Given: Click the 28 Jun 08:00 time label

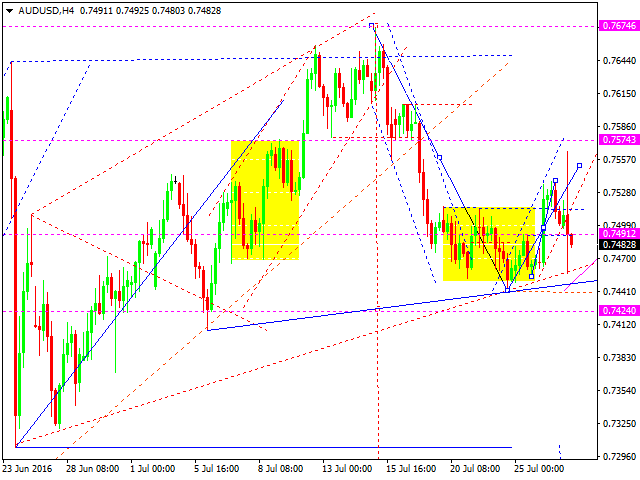Looking at the screenshot, I should pos(93,469).
